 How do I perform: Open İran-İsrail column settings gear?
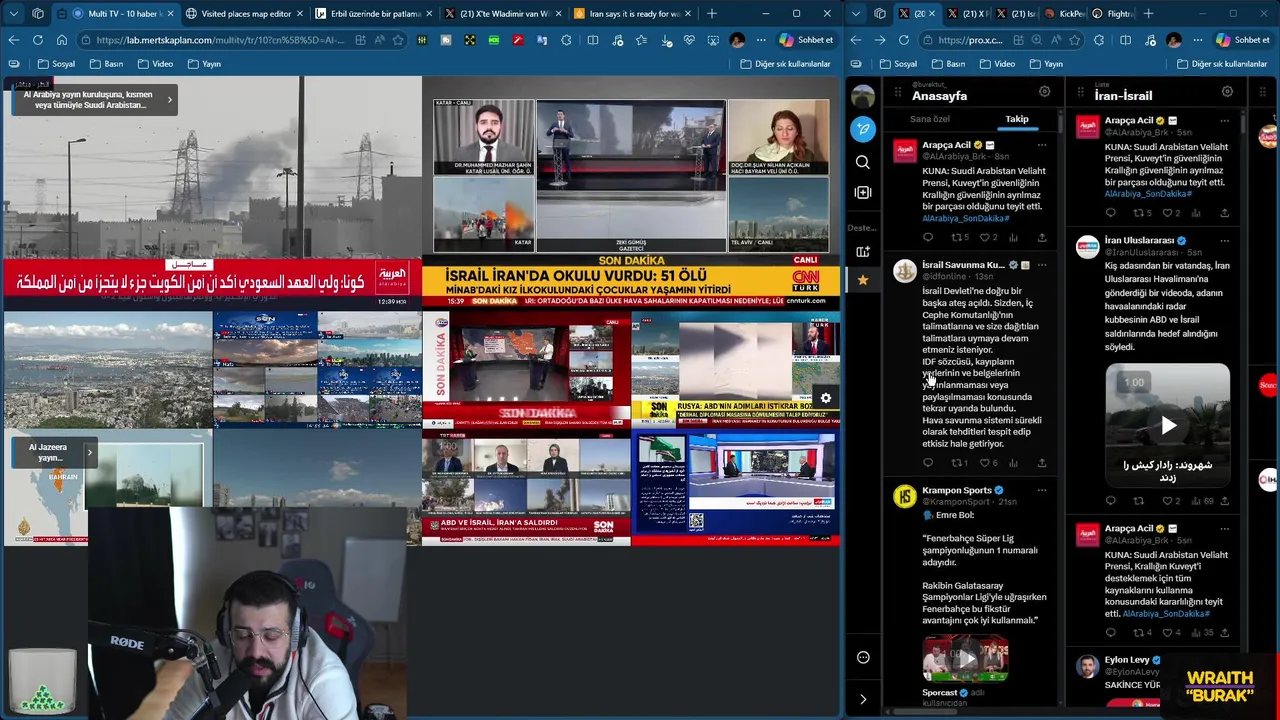click(x=1227, y=91)
